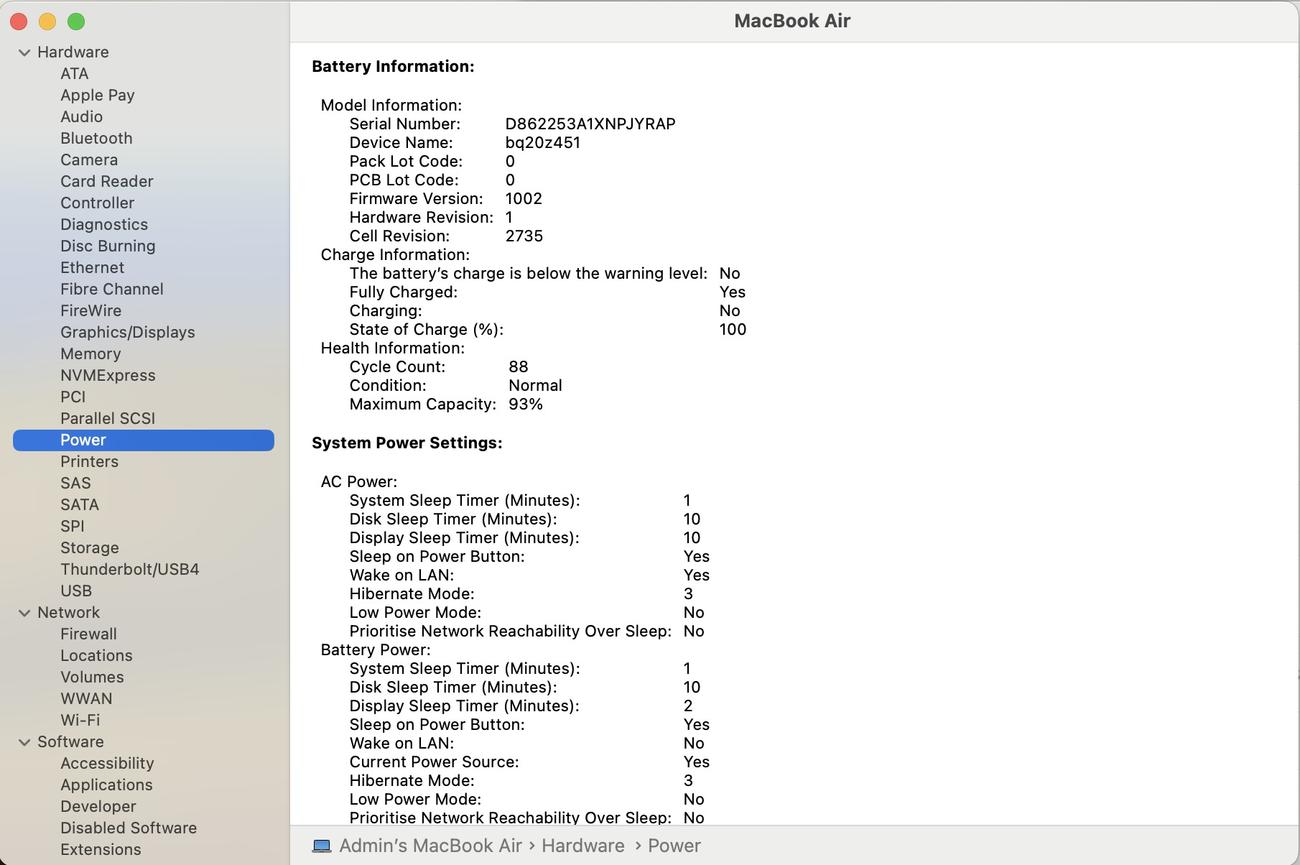Select Thunderbolt/USB4 in the sidebar

point(130,569)
